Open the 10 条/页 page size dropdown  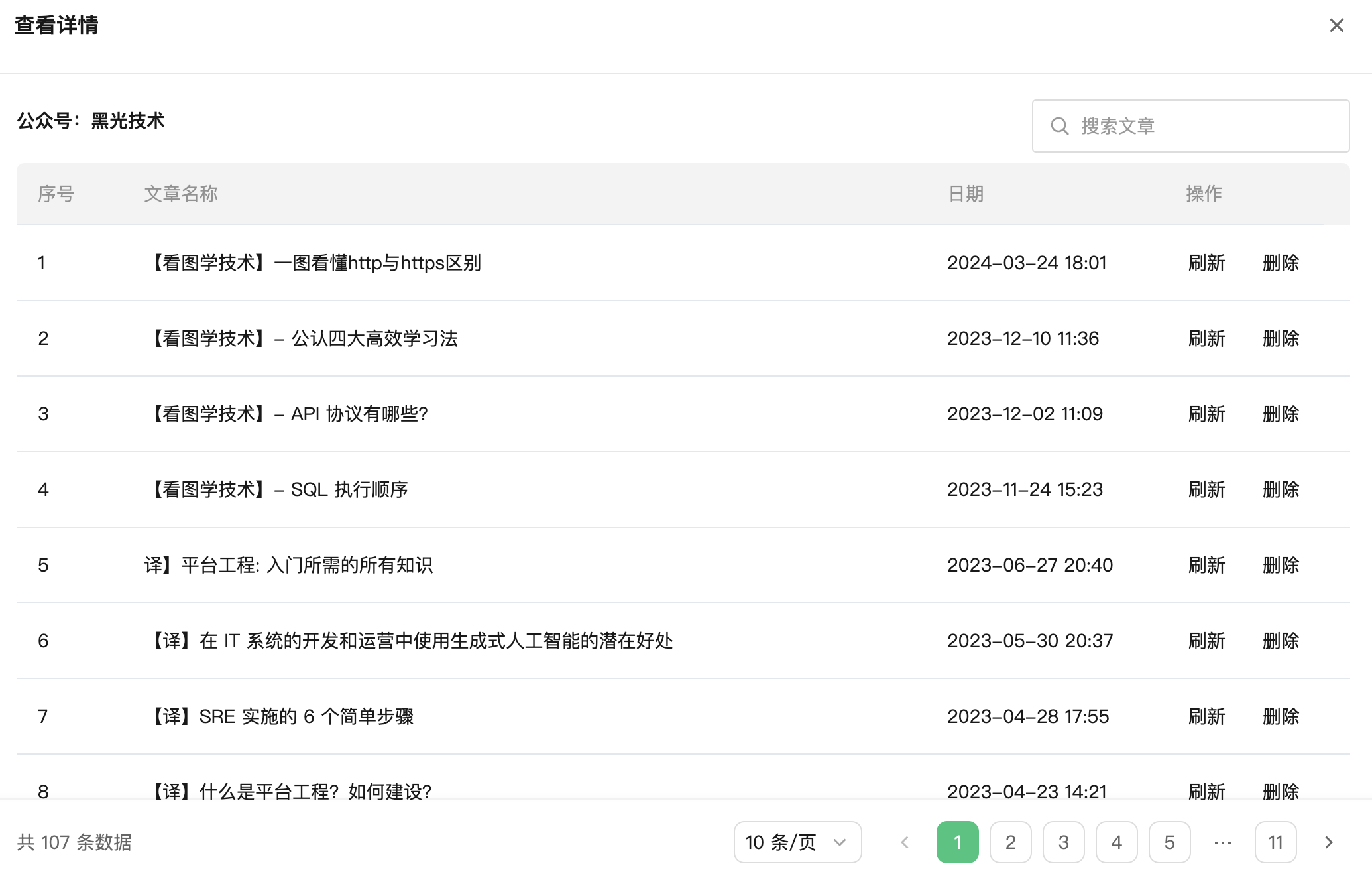(x=797, y=842)
